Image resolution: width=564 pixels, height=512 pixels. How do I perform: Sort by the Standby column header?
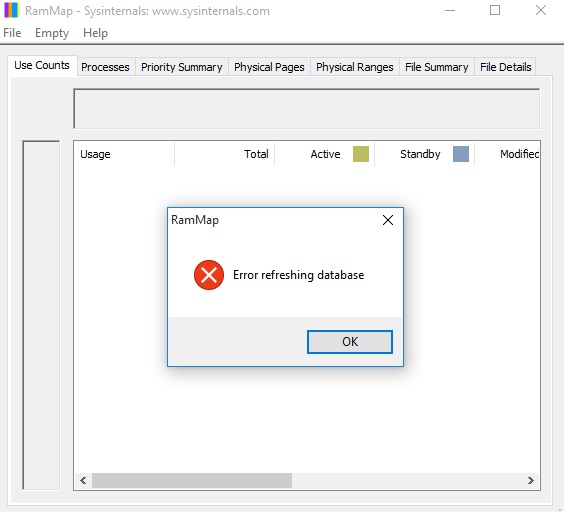pos(424,154)
